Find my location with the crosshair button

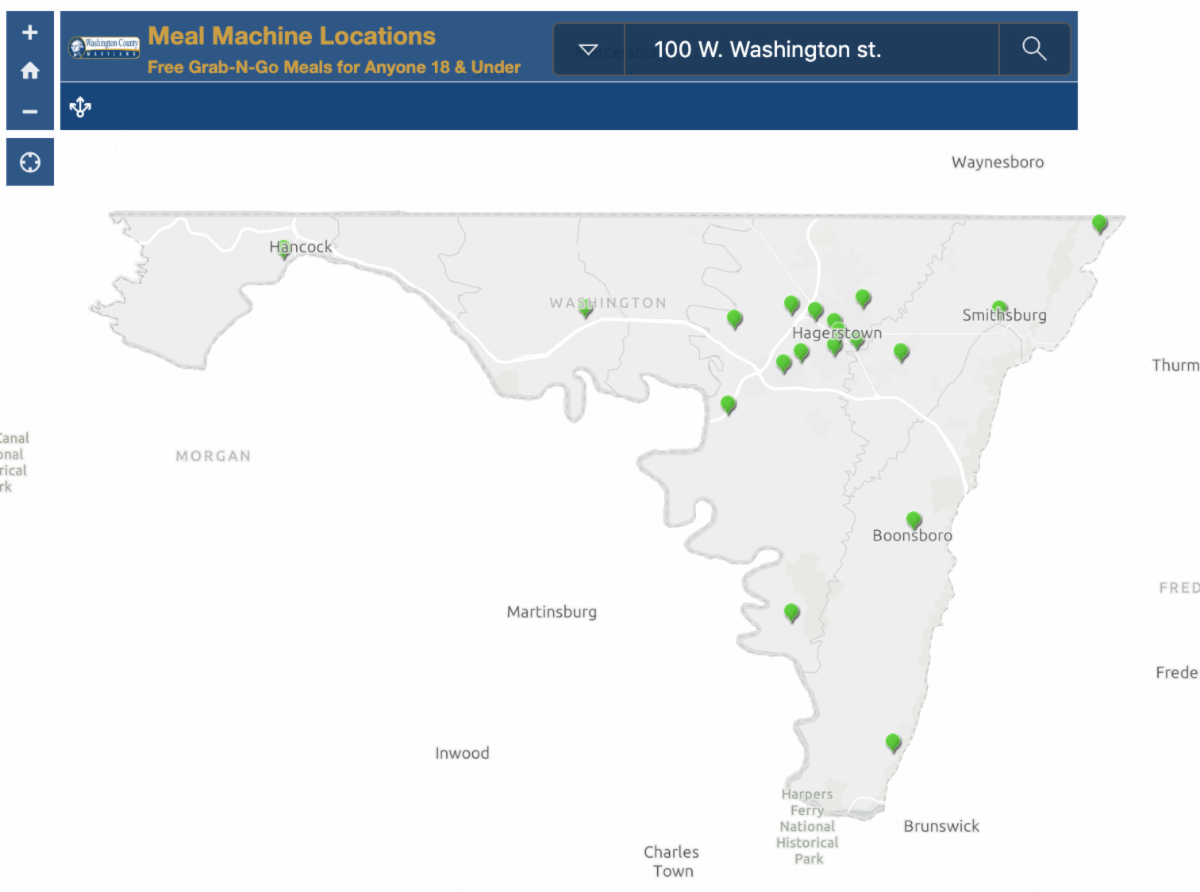(30, 162)
